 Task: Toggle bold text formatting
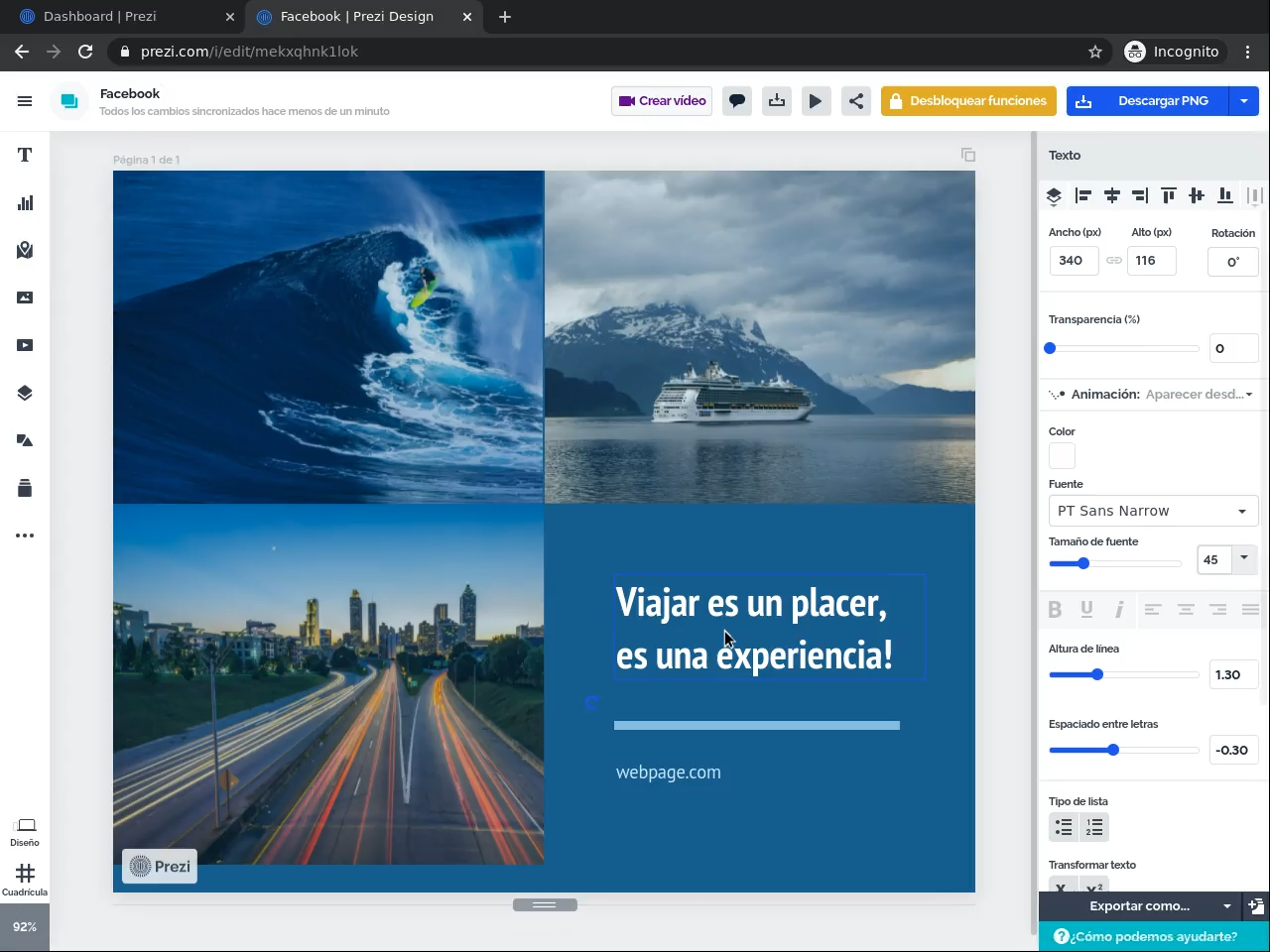pyautogui.click(x=1055, y=610)
